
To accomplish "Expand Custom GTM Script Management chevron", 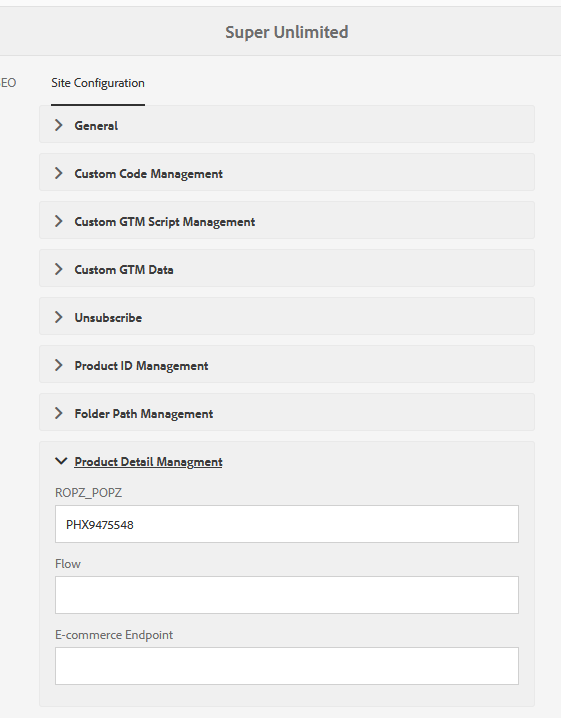I will [59, 221].
